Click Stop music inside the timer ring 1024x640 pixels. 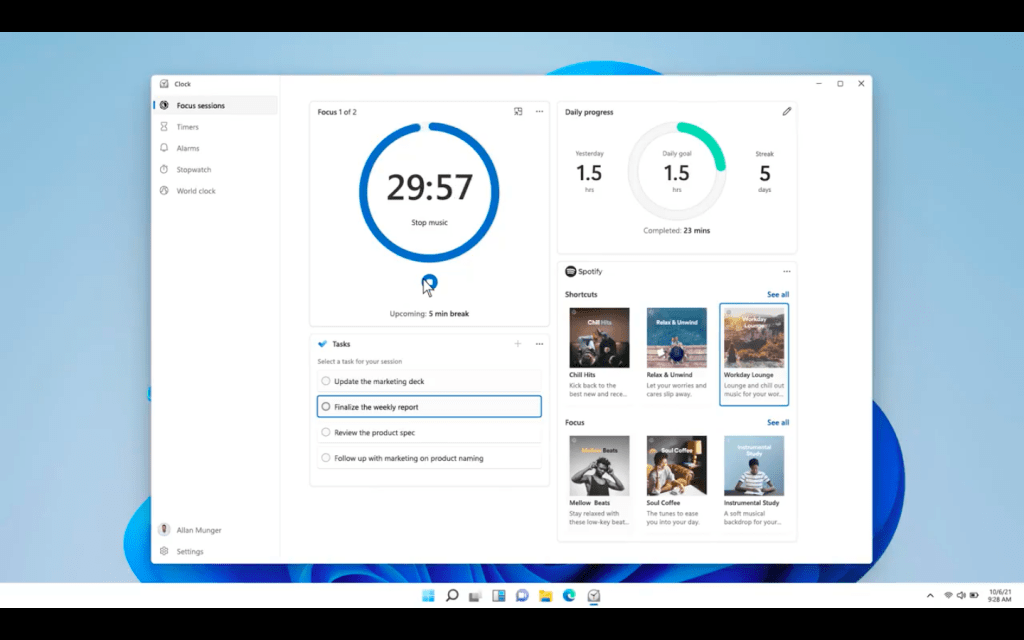pos(429,223)
